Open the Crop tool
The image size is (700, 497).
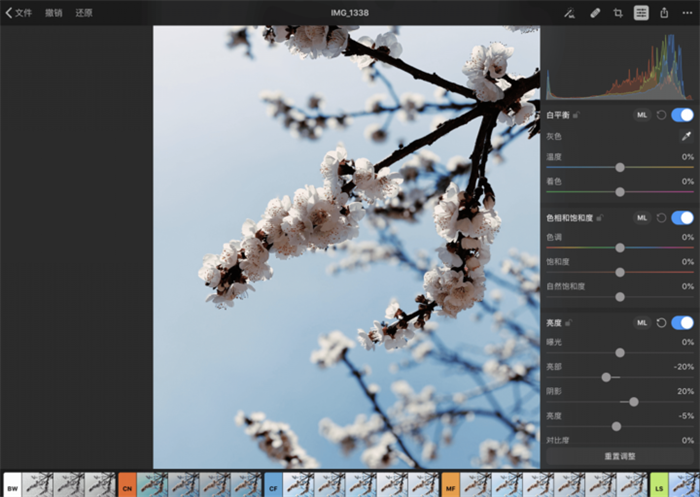pos(618,13)
